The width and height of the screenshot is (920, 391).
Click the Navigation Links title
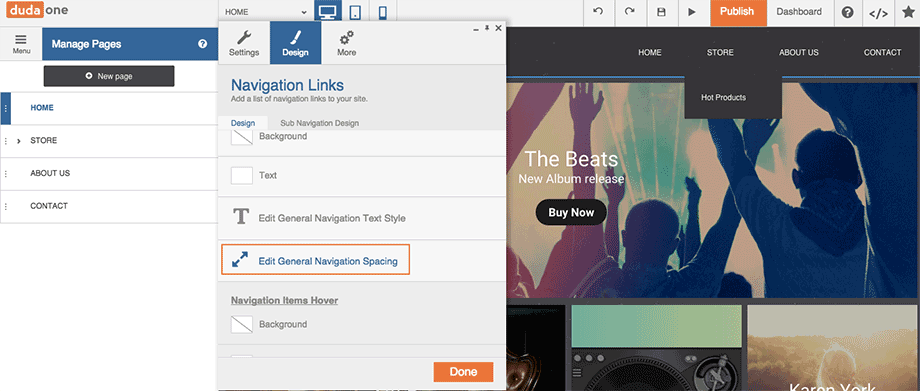click(288, 85)
